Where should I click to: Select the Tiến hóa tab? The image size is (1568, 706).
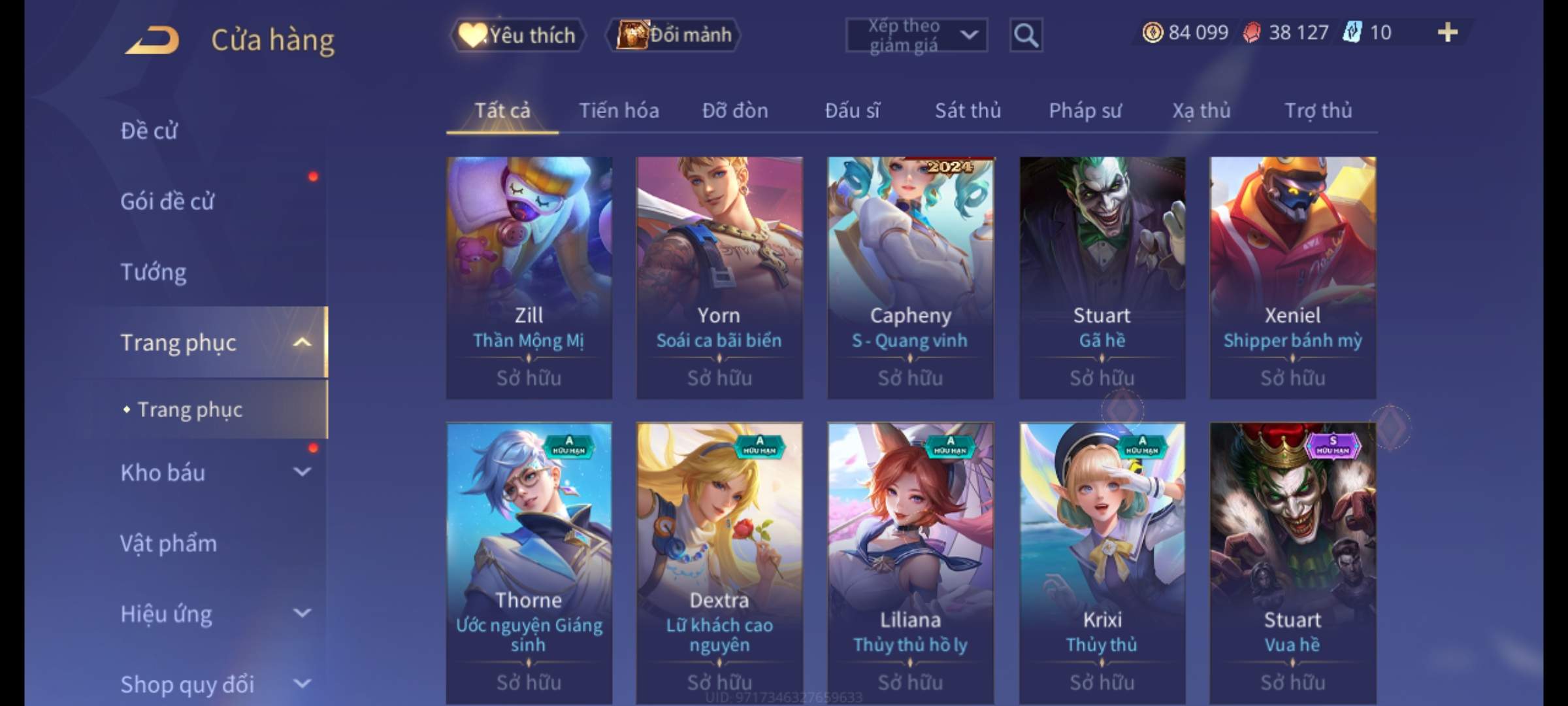click(x=619, y=110)
